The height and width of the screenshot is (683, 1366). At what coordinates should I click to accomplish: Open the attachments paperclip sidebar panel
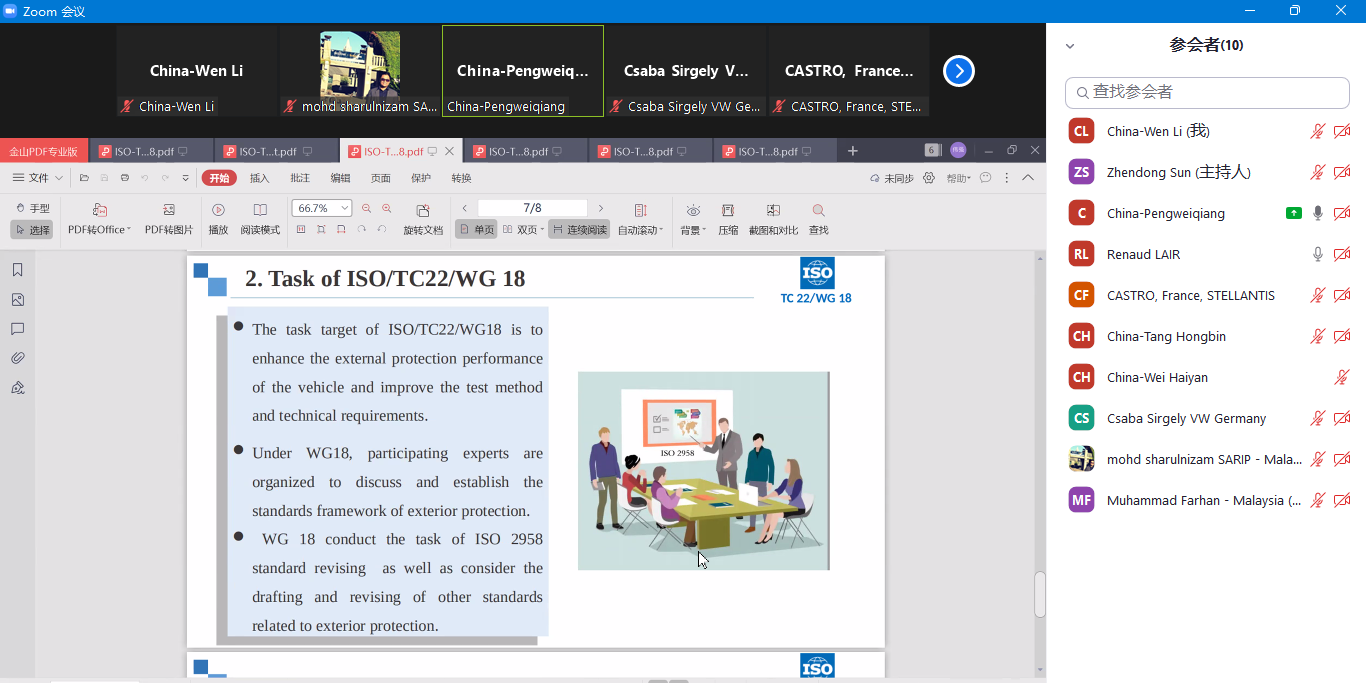point(17,358)
